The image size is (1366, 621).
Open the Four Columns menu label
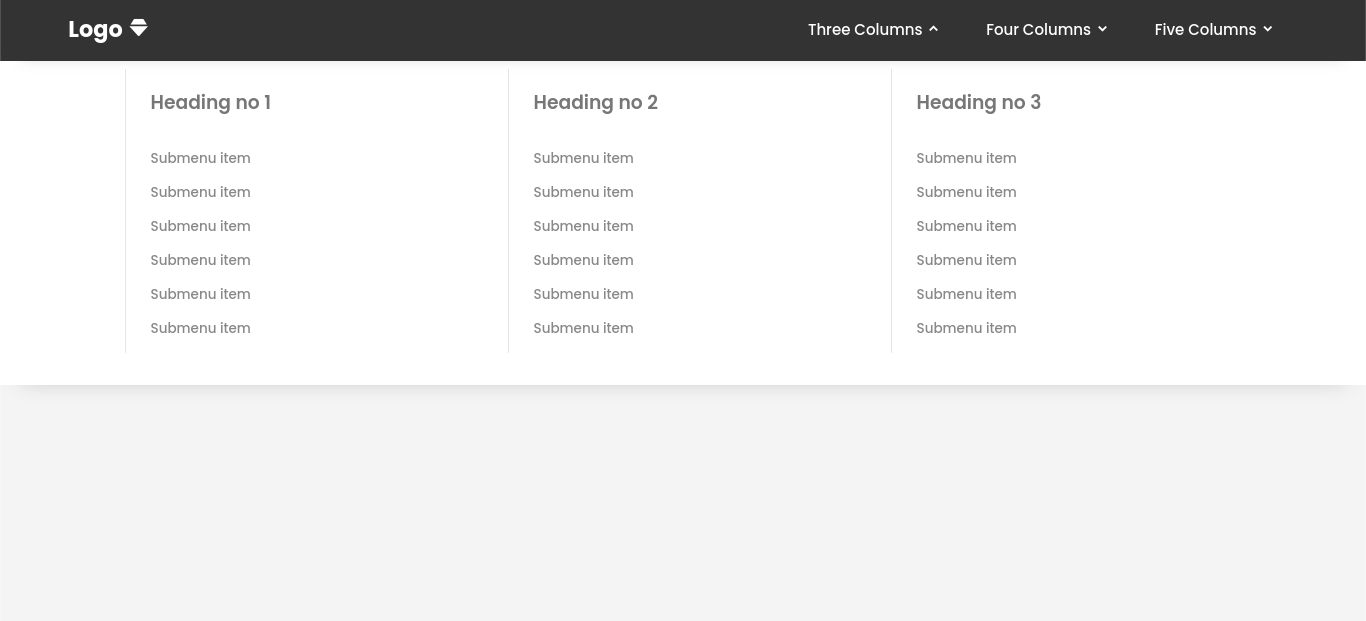1038,30
